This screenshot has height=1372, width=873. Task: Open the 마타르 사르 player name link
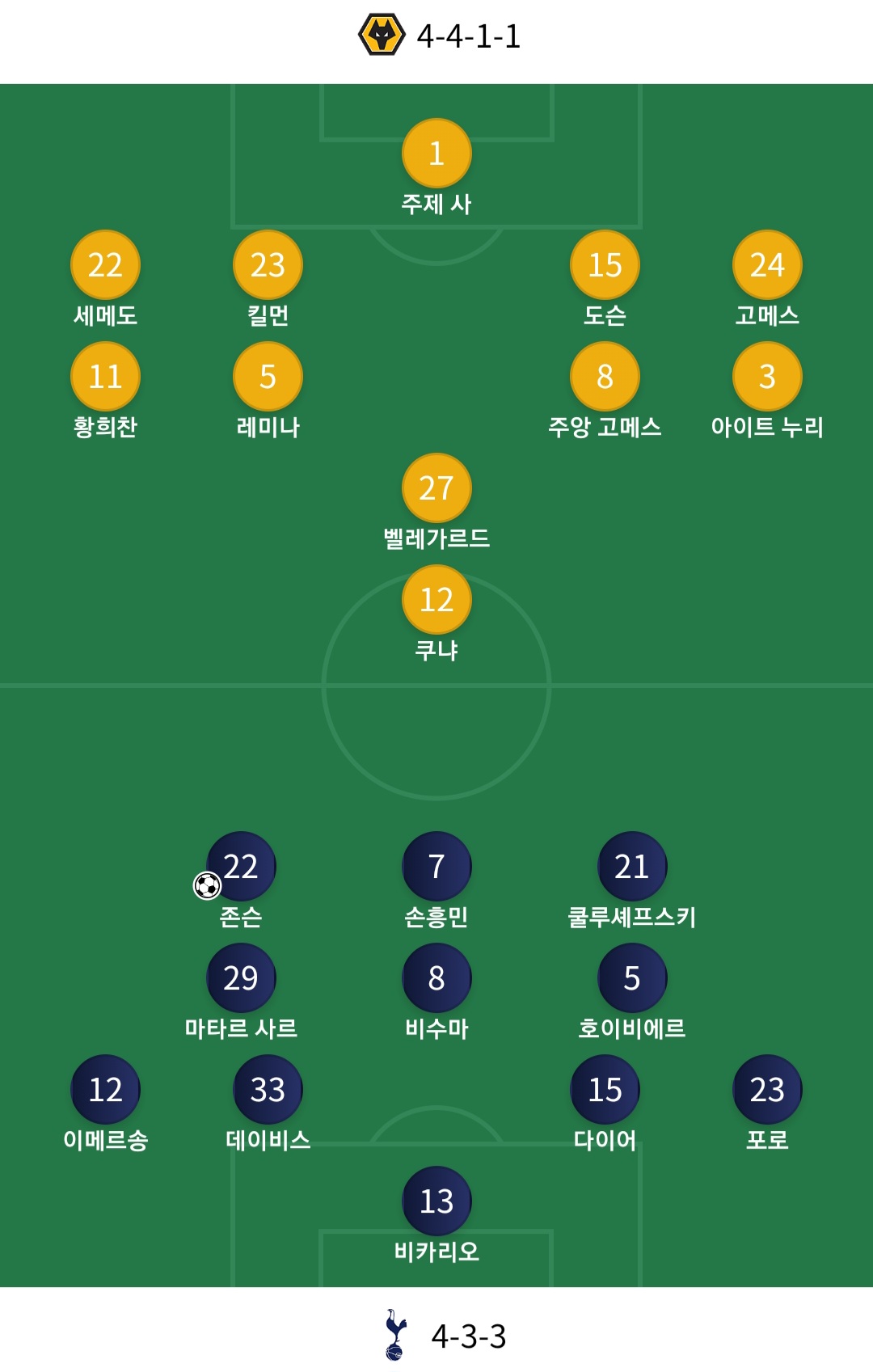241,1028
